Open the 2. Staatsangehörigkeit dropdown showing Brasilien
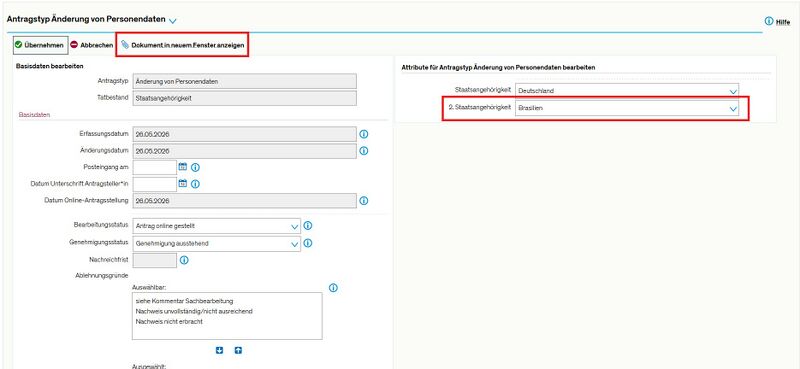Screen dimensions: 800x369 (627, 109)
